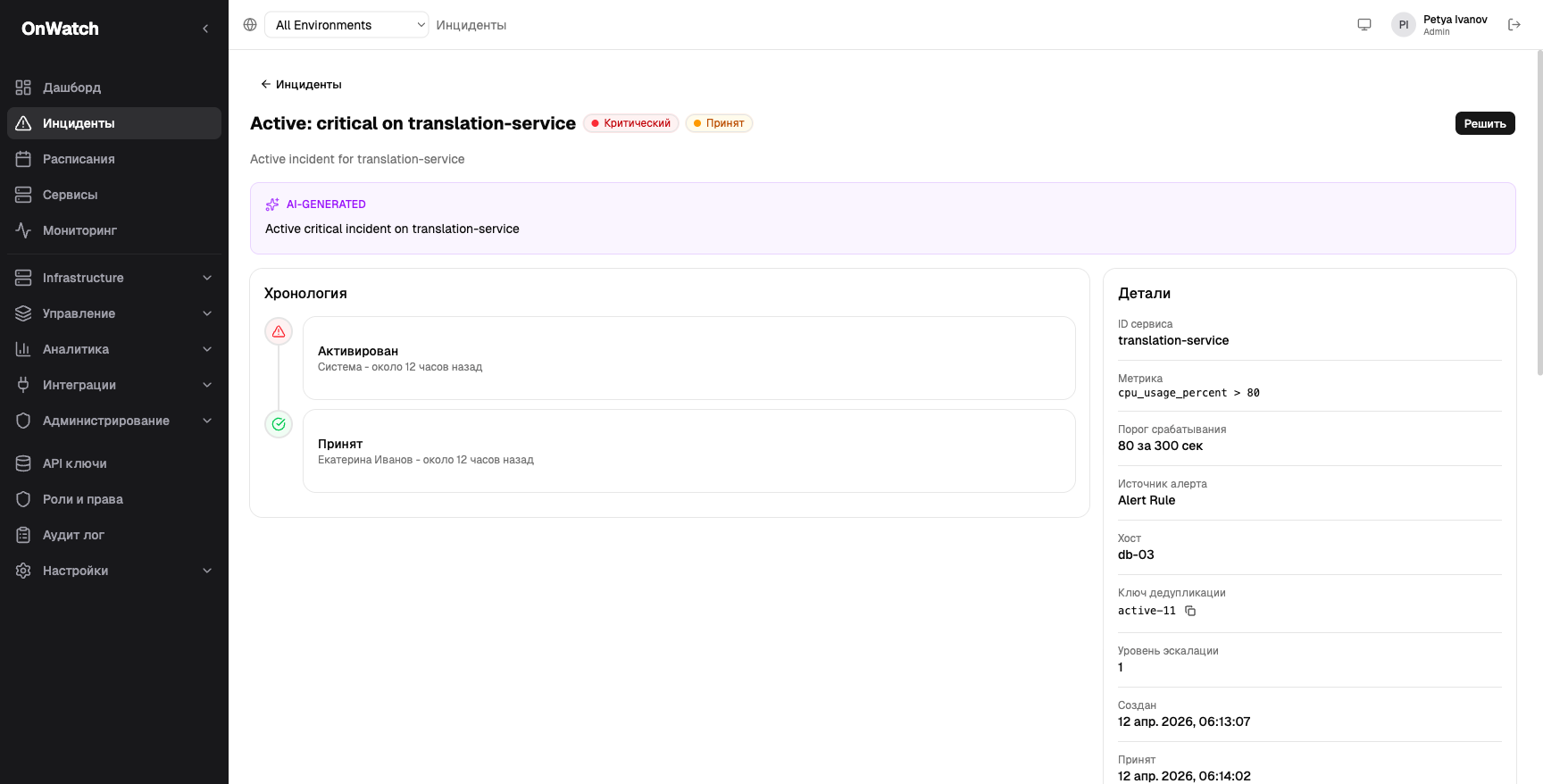The height and width of the screenshot is (784, 1543).
Task: Click the Управление layers icon
Action: [x=23, y=313]
